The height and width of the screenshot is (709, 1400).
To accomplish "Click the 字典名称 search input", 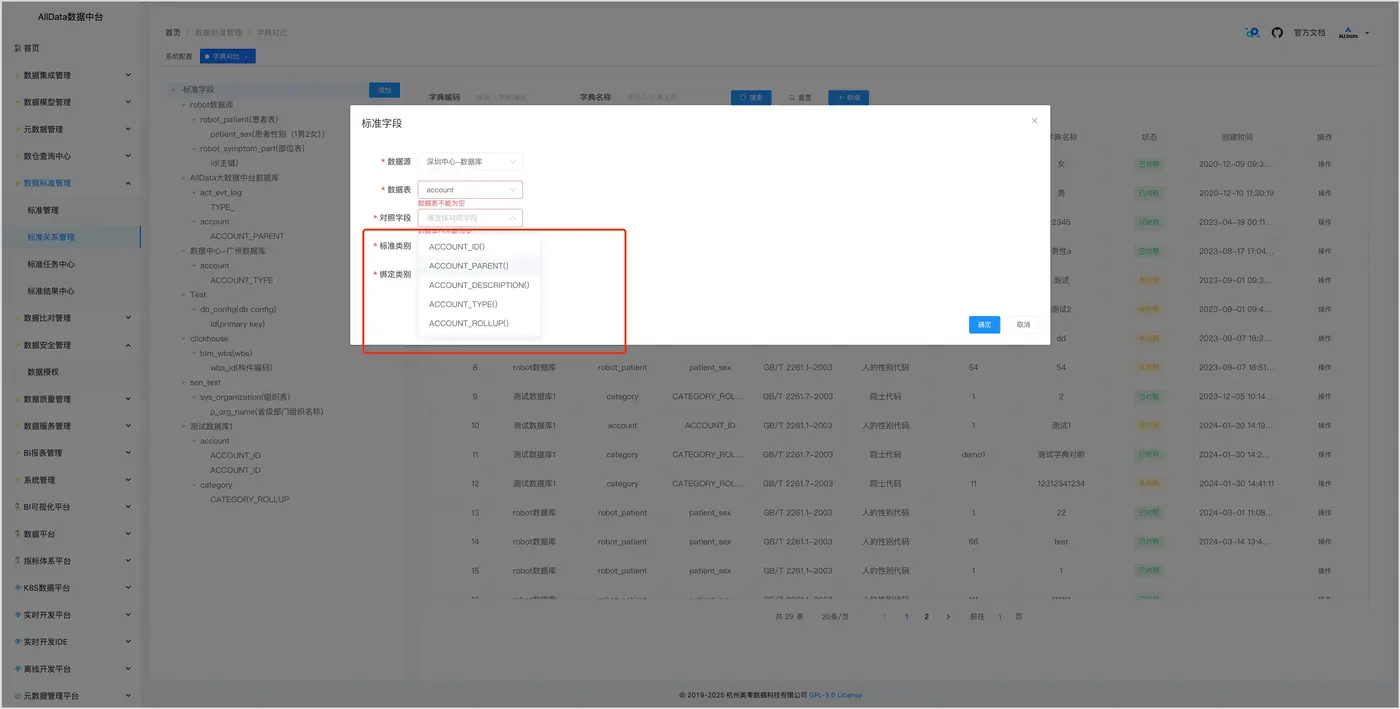I will (x=667, y=98).
